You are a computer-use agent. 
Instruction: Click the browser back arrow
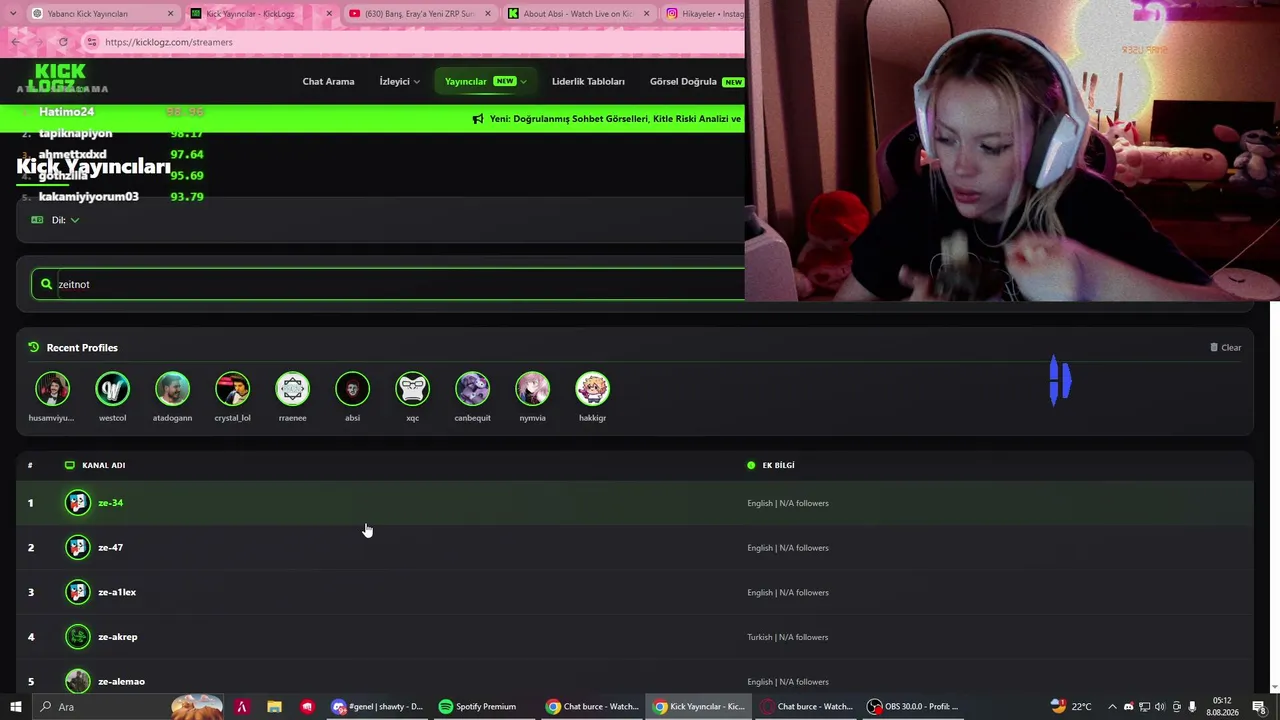(x=15, y=42)
